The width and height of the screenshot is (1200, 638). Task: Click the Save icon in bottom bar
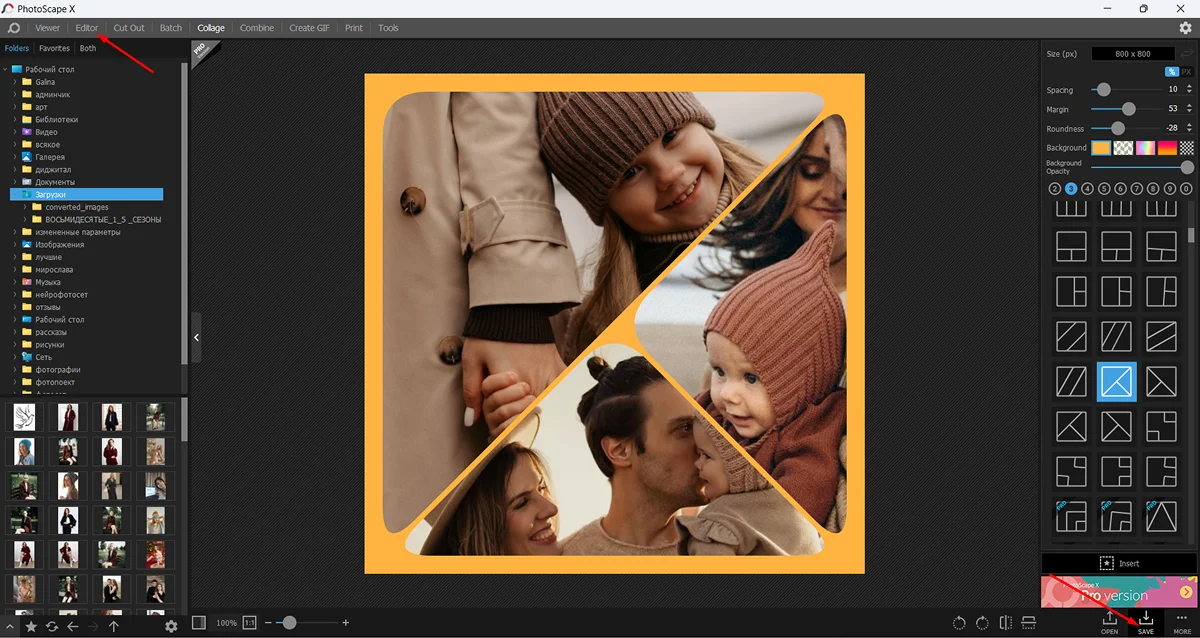(x=1145, y=621)
